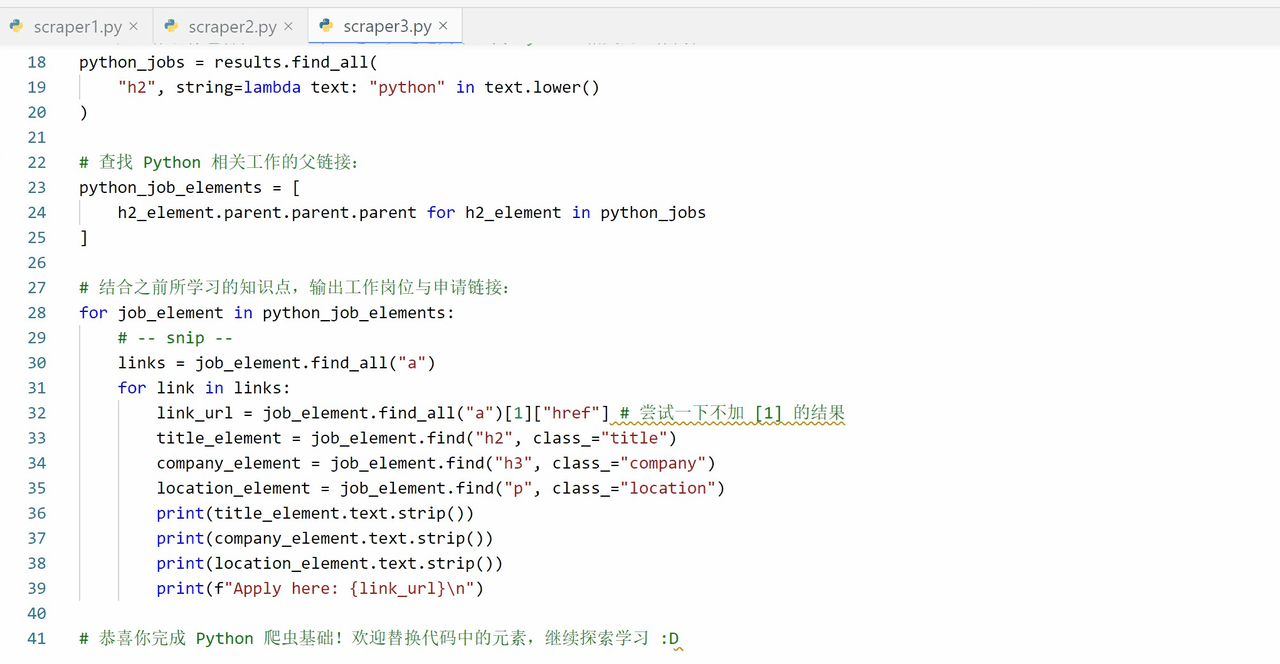Image resolution: width=1280 pixels, height=664 pixels.
Task: Click the lambda keyword on line 19
Action: pos(272,87)
